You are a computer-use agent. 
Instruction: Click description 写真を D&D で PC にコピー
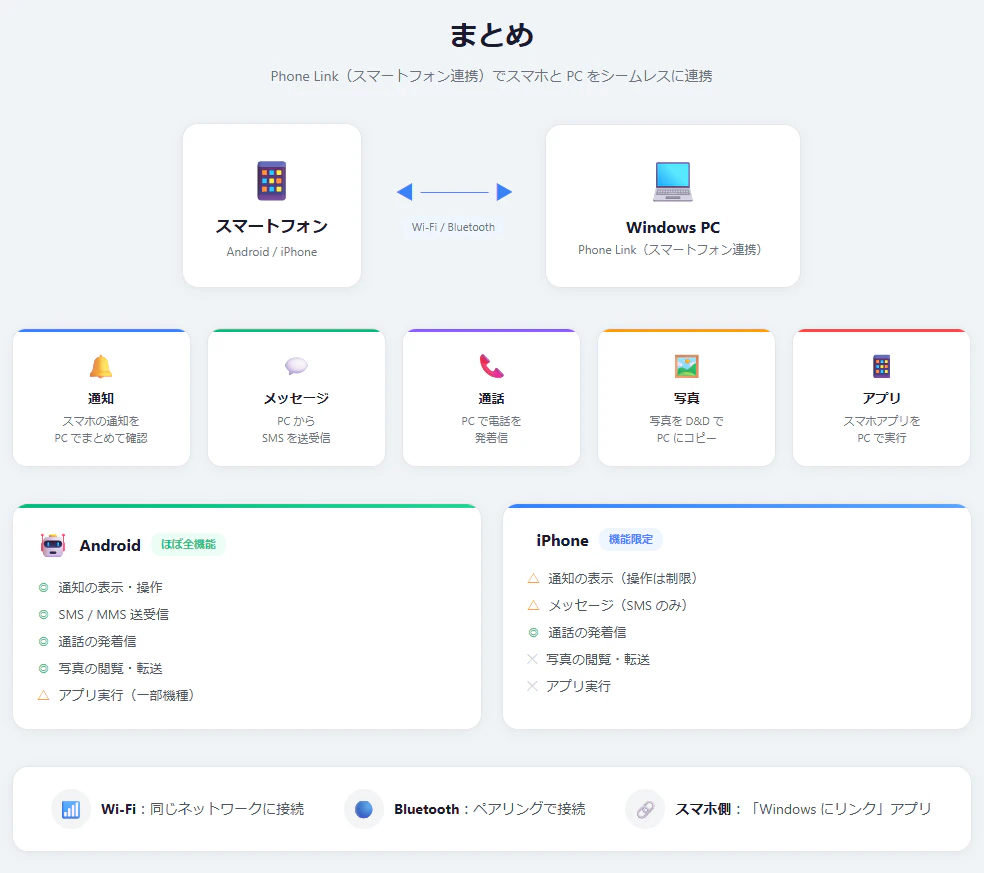click(687, 429)
